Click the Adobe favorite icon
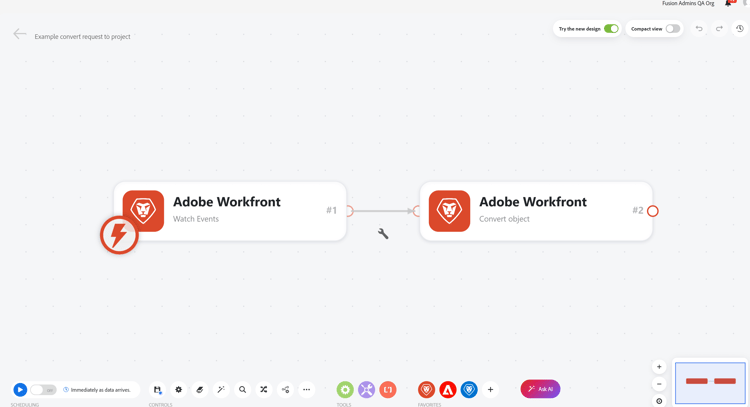Image resolution: width=750 pixels, height=407 pixels. [x=448, y=390]
